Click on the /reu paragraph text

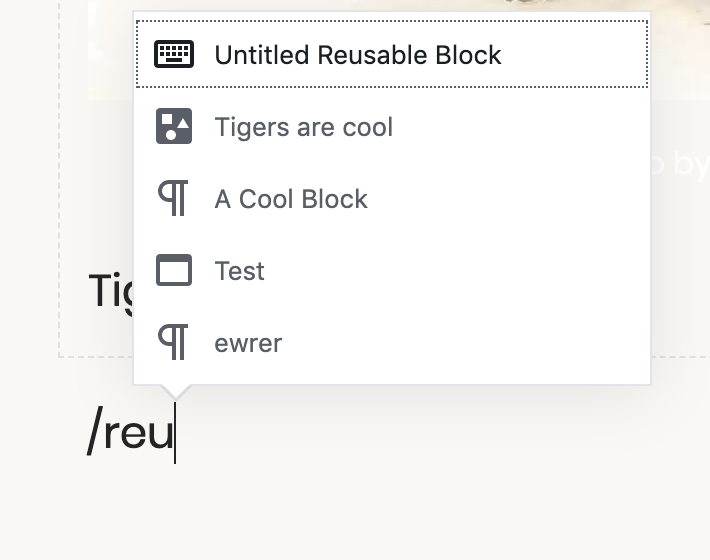(x=130, y=434)
